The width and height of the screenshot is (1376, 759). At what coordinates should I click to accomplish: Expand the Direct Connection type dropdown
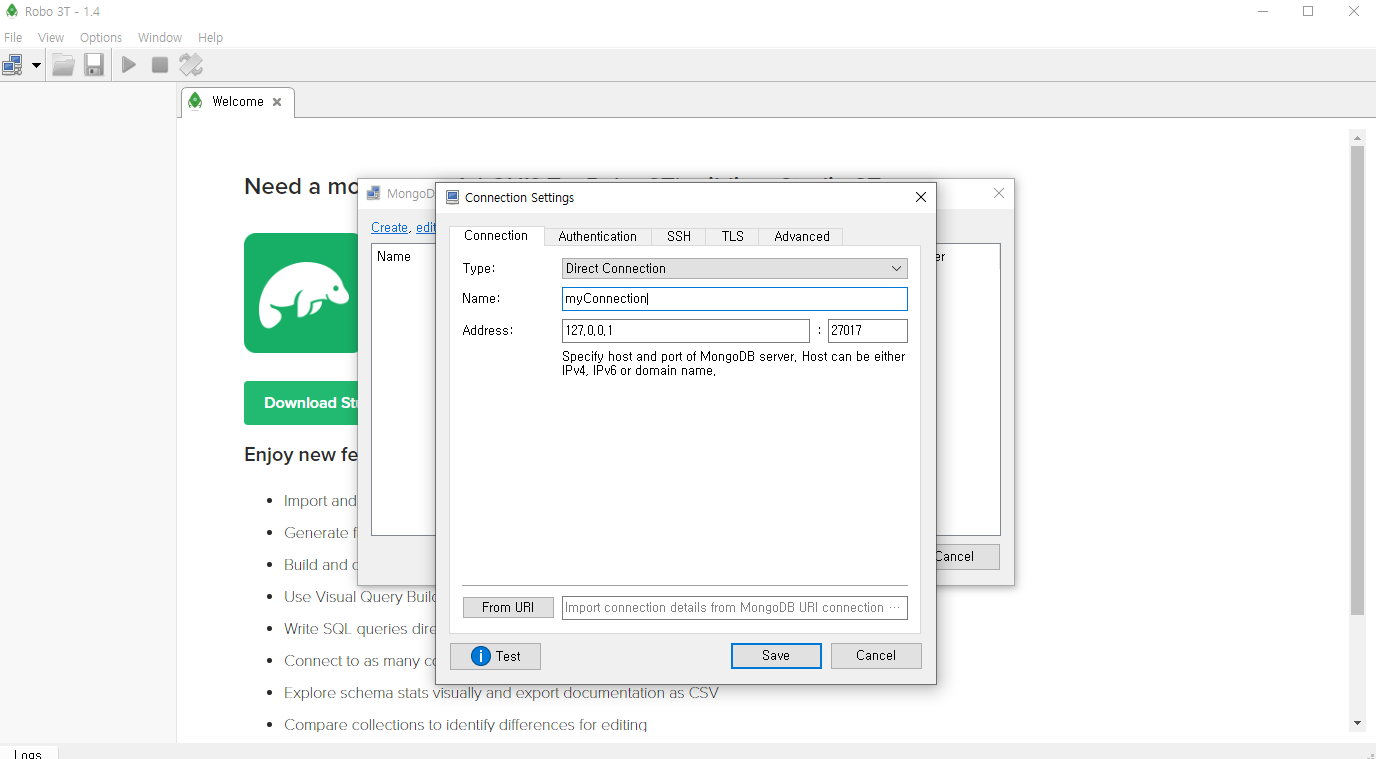735,268
